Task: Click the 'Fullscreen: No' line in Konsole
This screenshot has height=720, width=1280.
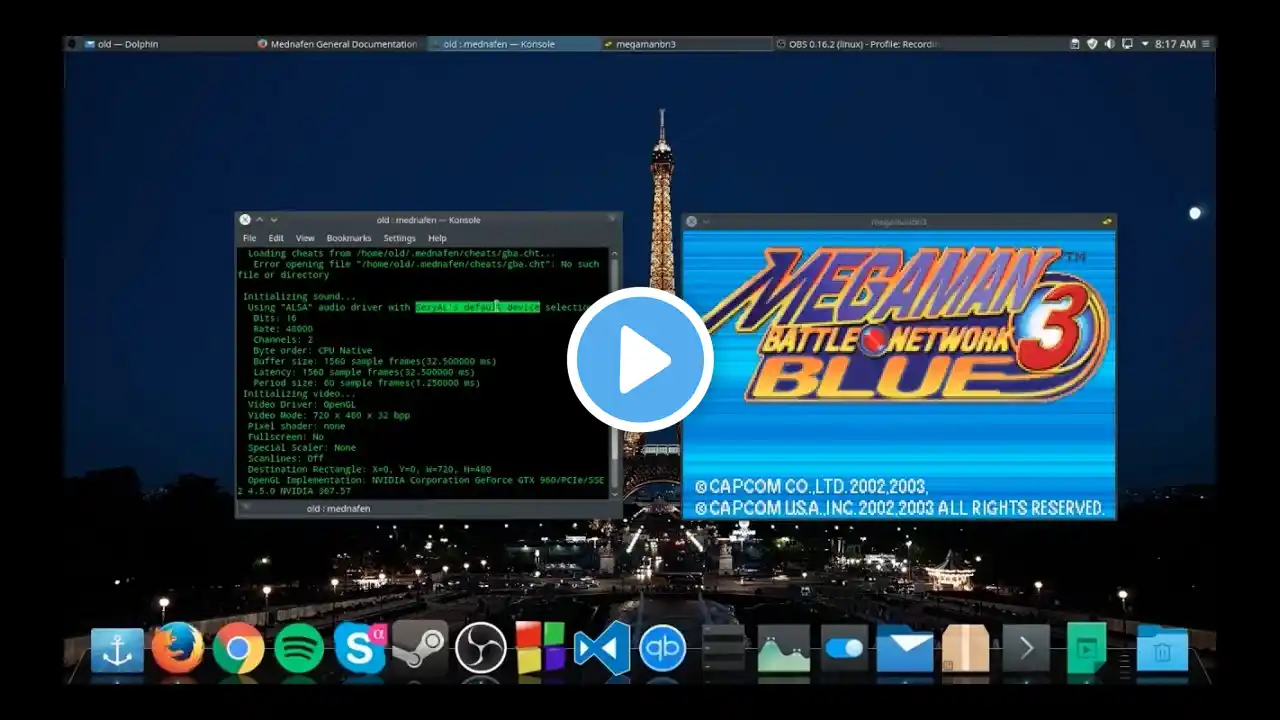Action: (286, 437)
